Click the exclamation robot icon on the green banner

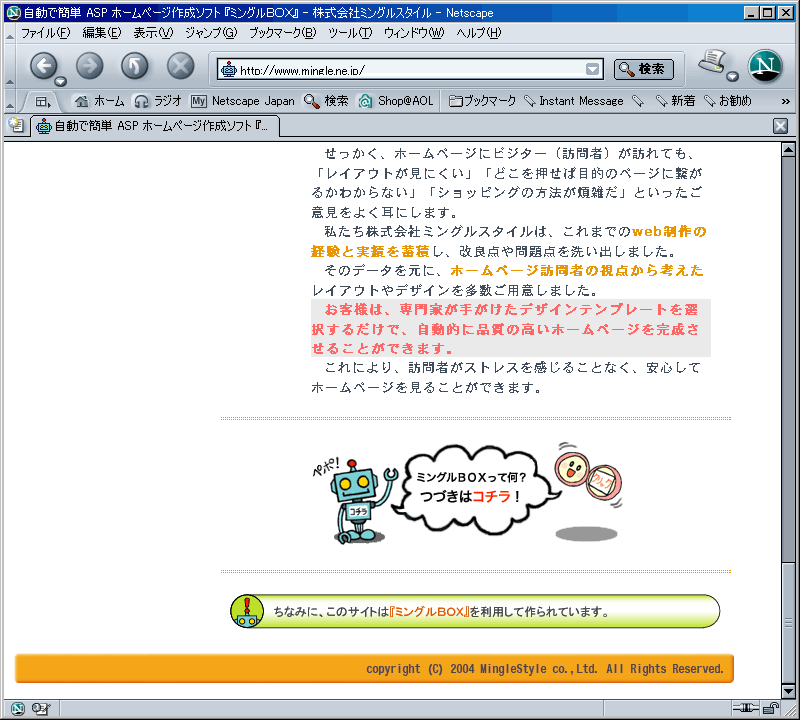click(x=247, y=611)
